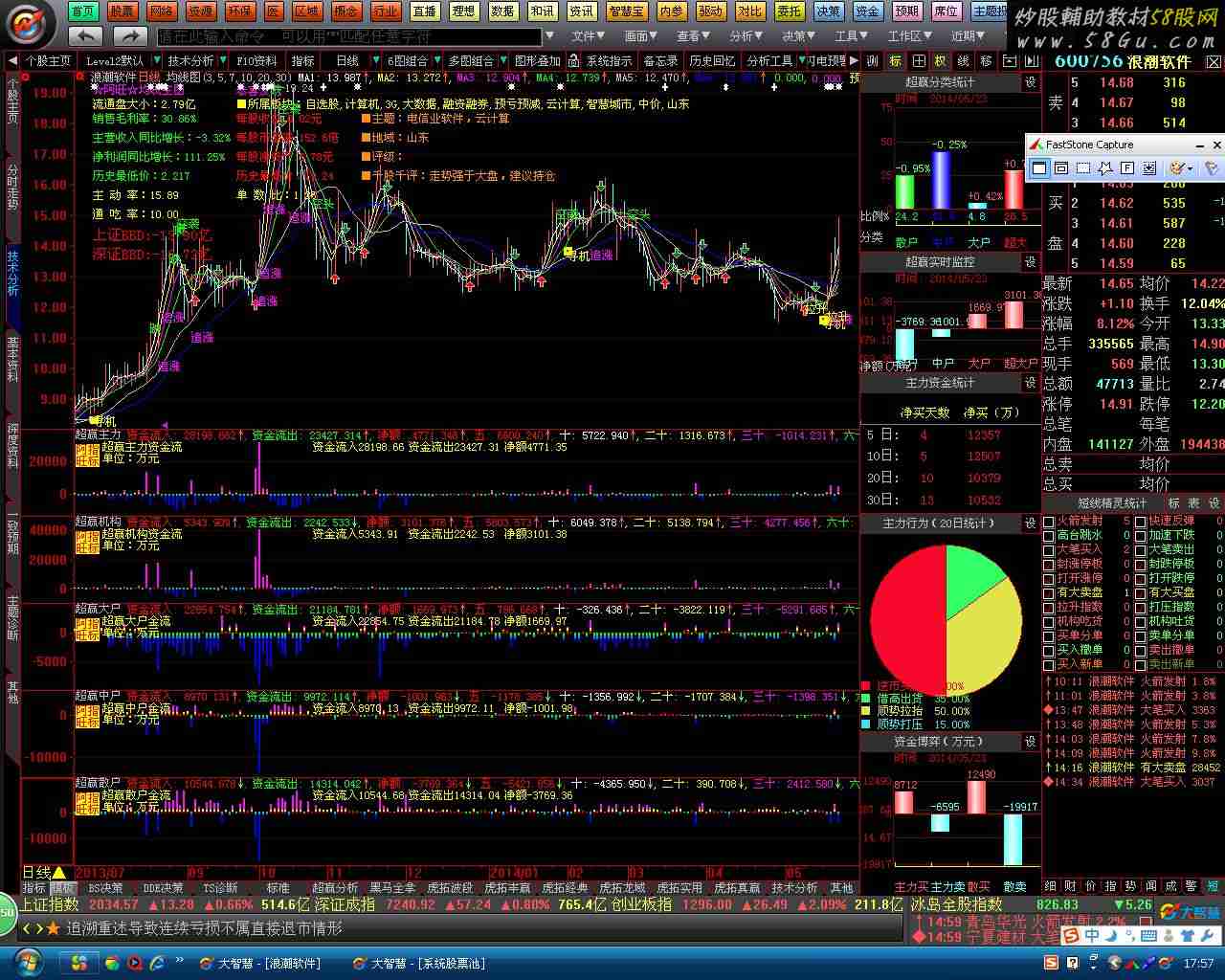The height and width of the screenshot is (980, 1225).
Task: Click the F10资料 button
Action: click(256, 60)
